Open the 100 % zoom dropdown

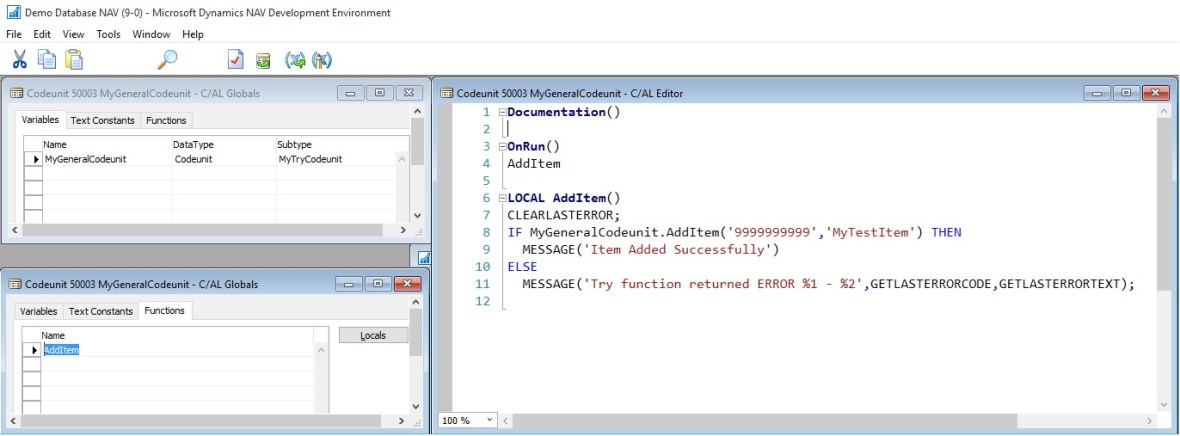[x=489, y=421]
